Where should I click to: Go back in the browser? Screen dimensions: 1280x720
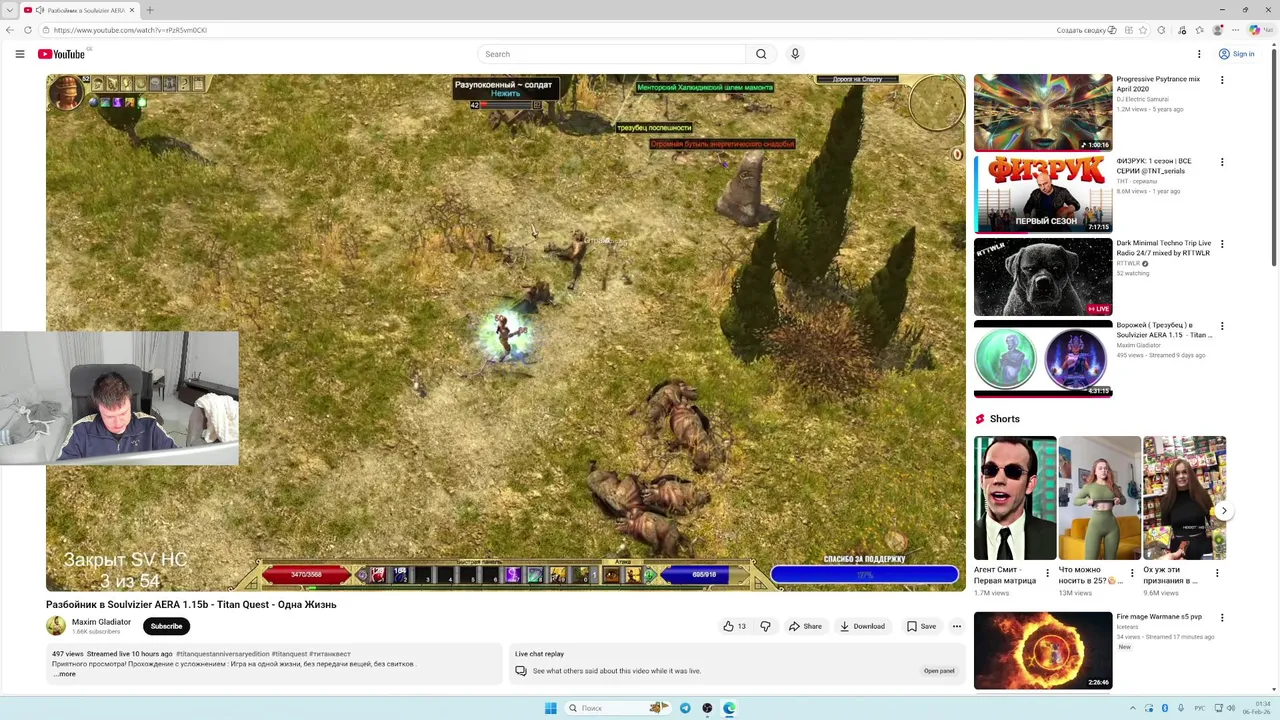10,30
